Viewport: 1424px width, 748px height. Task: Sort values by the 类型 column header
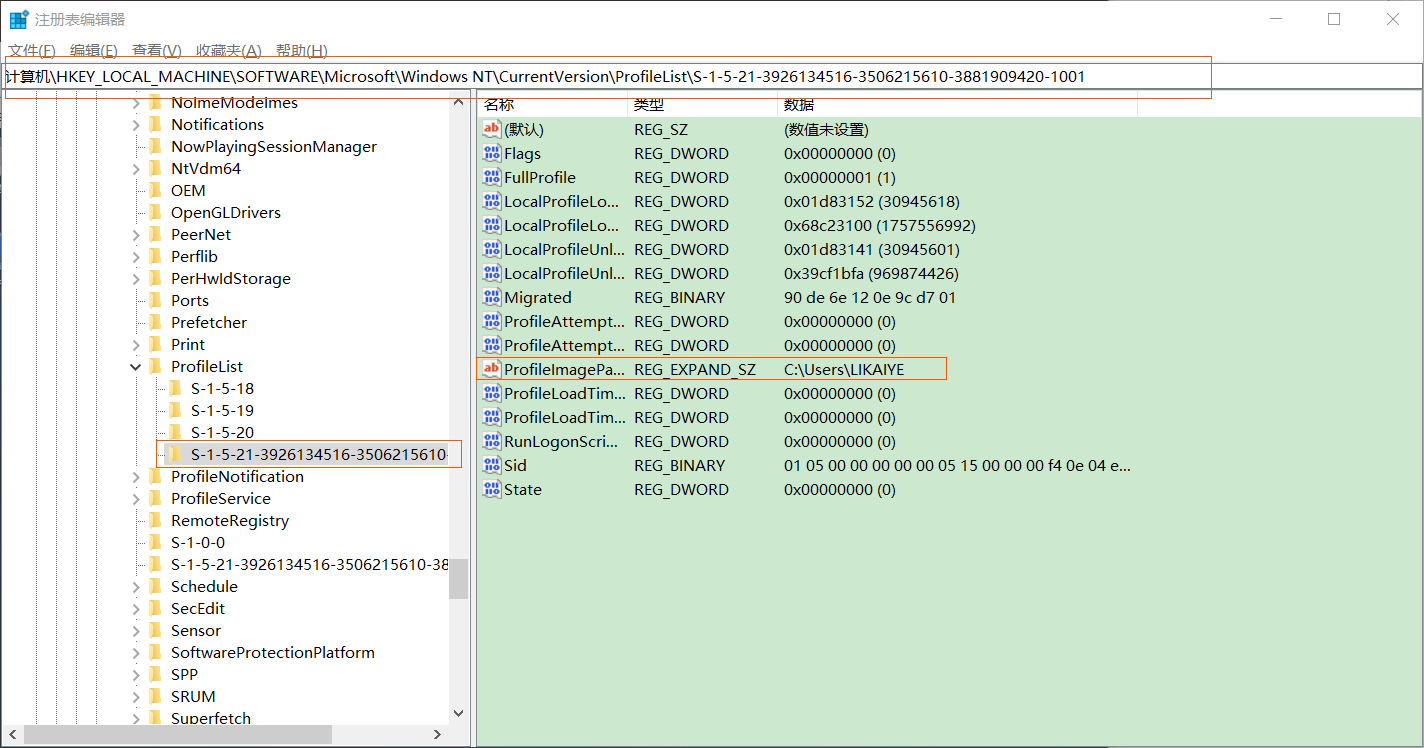702,104
